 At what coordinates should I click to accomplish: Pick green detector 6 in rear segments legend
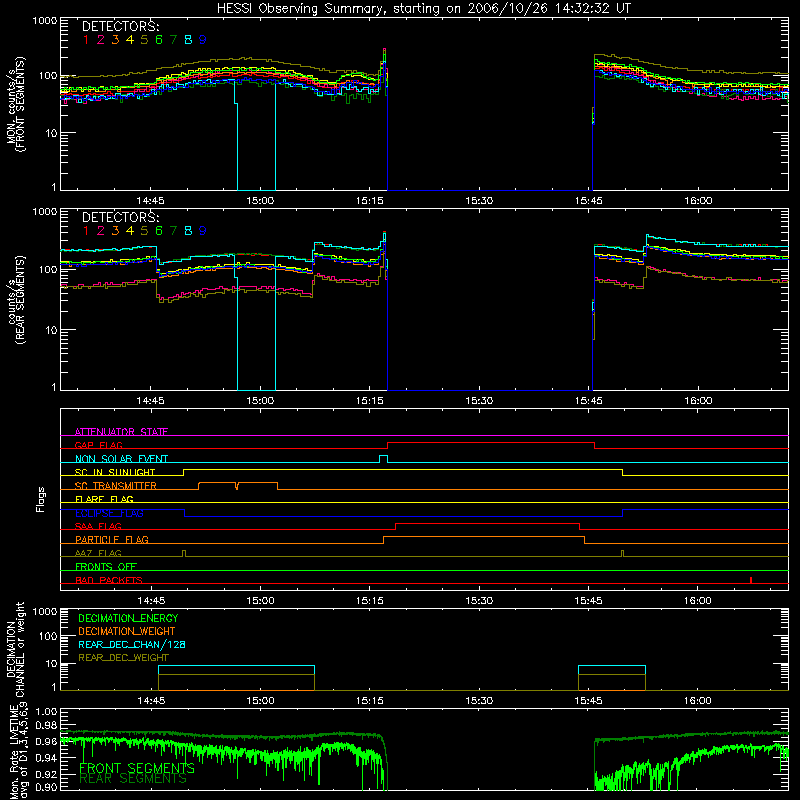coord(159,231)
